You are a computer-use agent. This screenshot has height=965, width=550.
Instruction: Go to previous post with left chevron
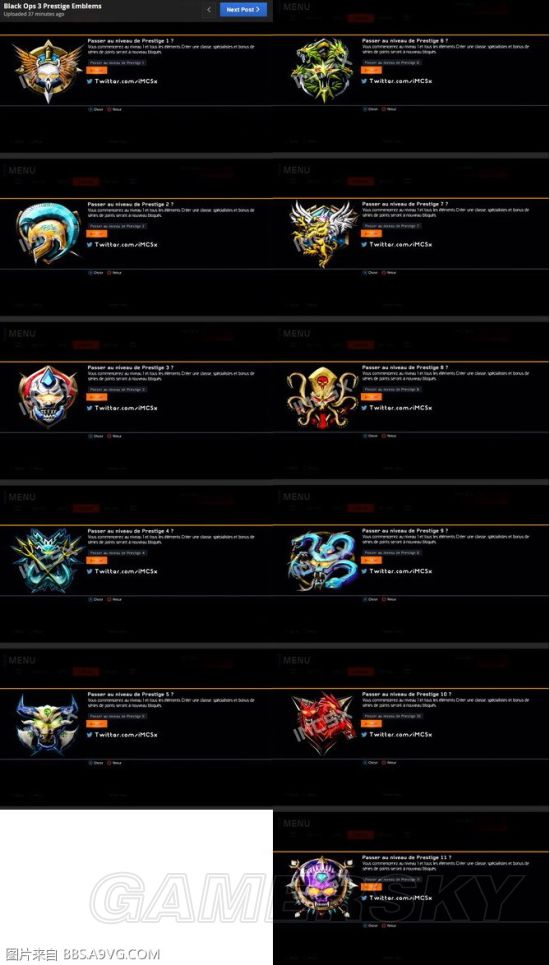point(209,9)
